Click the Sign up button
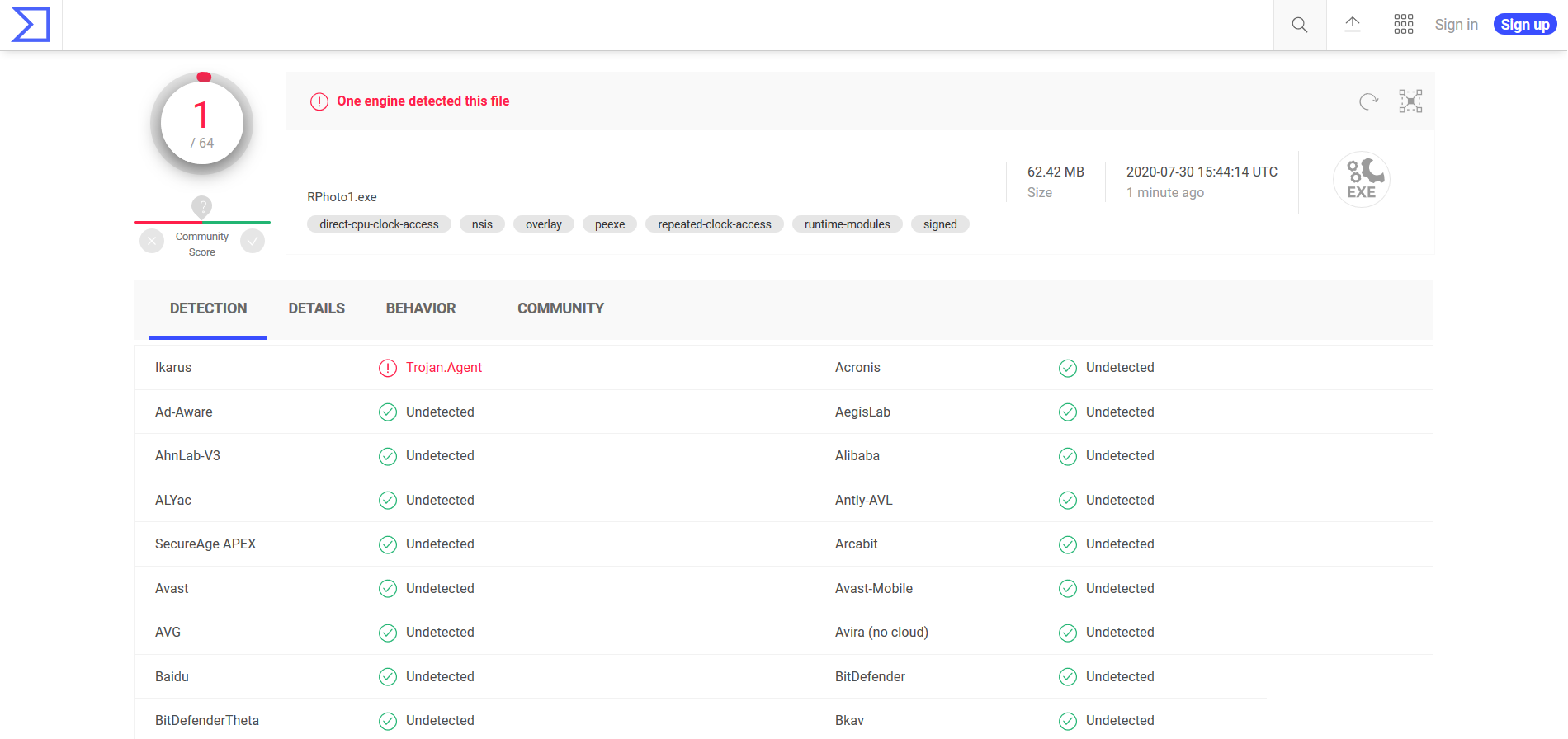Screen dimensions: 1568x739 click(1525, 25)
